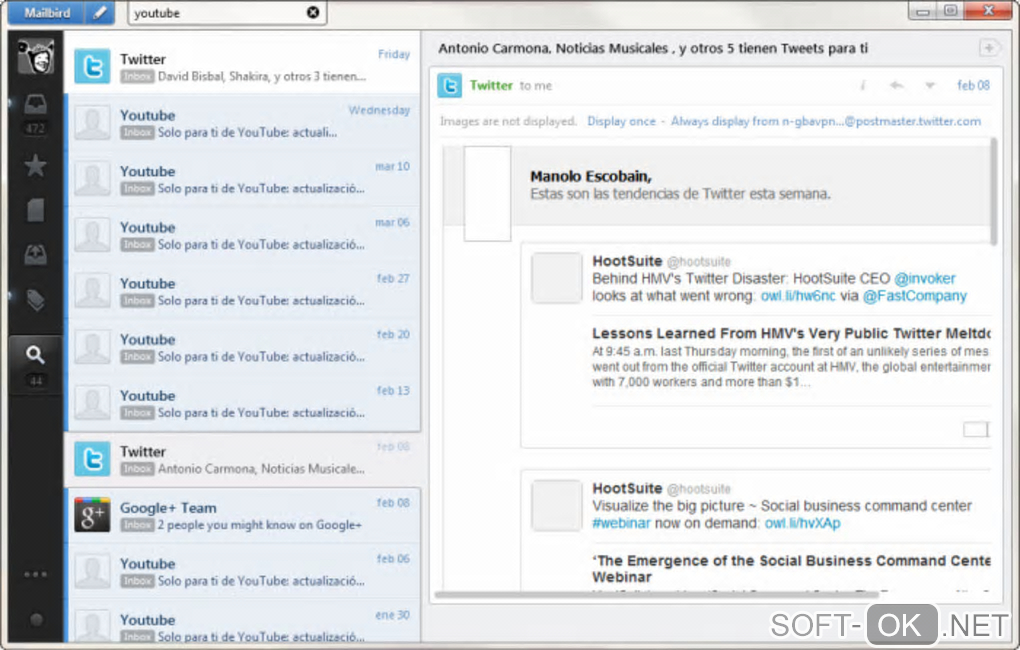Open the drafts folder icon
The height and width of the screenshot is (650, 1020).
click(x=35, y=211)
